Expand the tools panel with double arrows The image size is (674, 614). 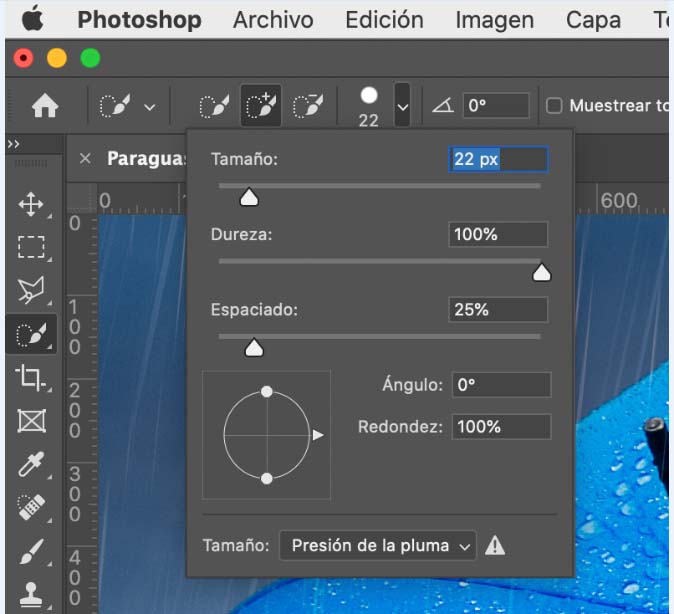click(13, 144)
